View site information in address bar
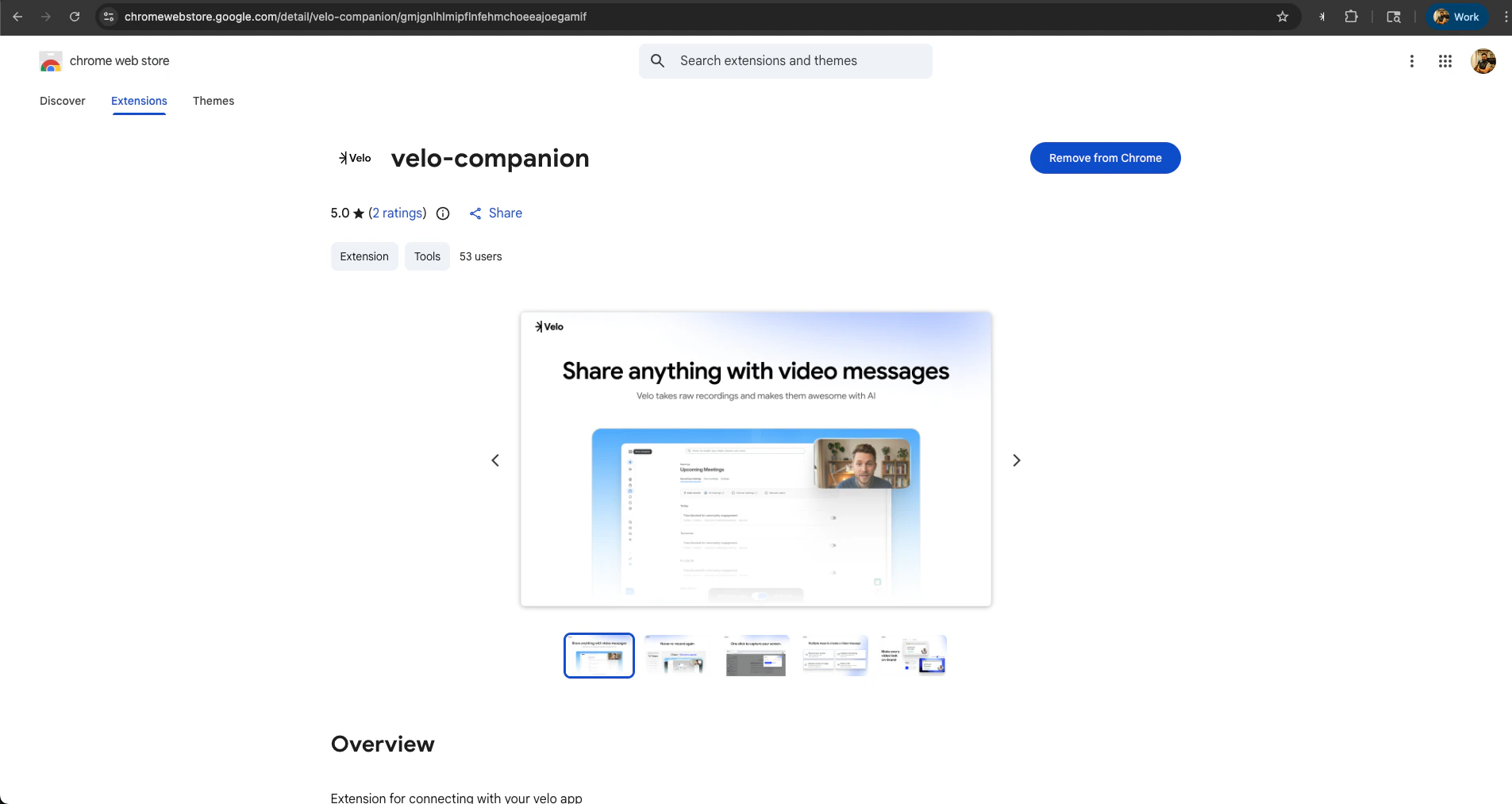Screen dimensions: 1512x804 (x=109, y=17)
